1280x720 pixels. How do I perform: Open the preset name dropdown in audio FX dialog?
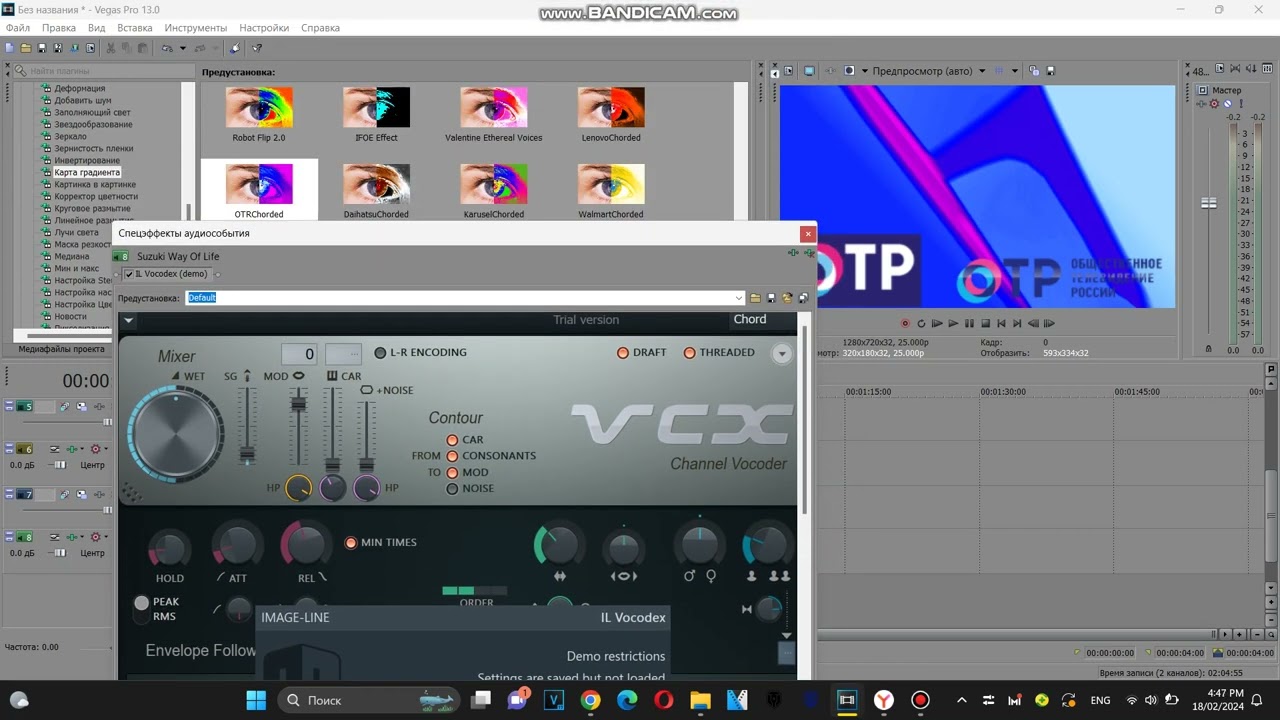739,298
